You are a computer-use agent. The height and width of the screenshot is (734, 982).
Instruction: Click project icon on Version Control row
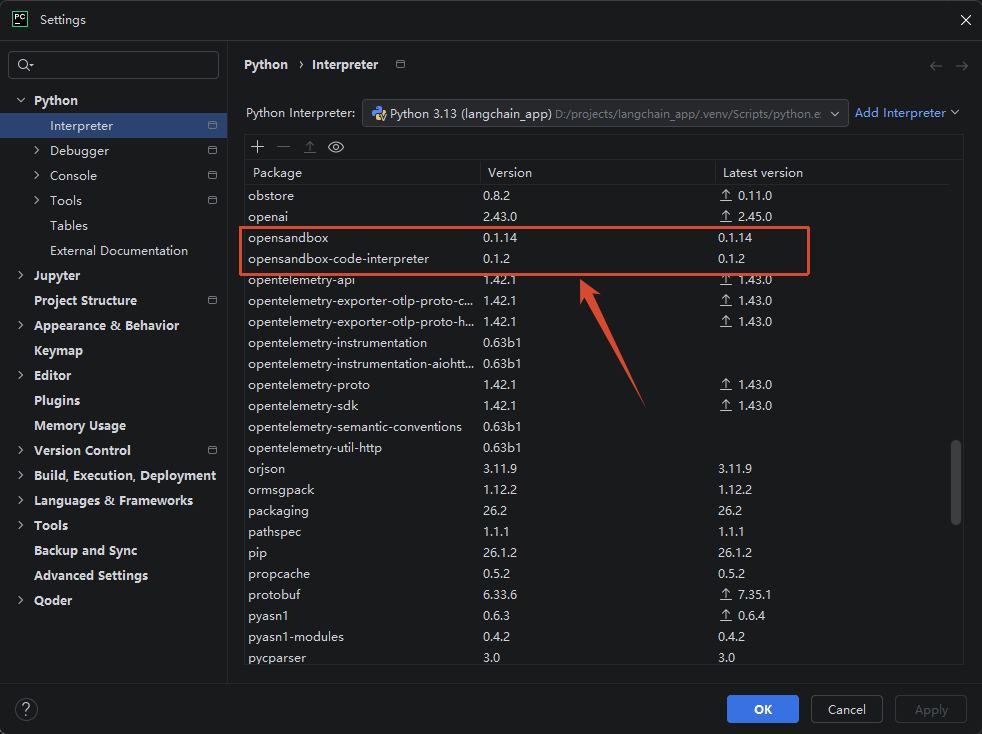tap(212, 450)
